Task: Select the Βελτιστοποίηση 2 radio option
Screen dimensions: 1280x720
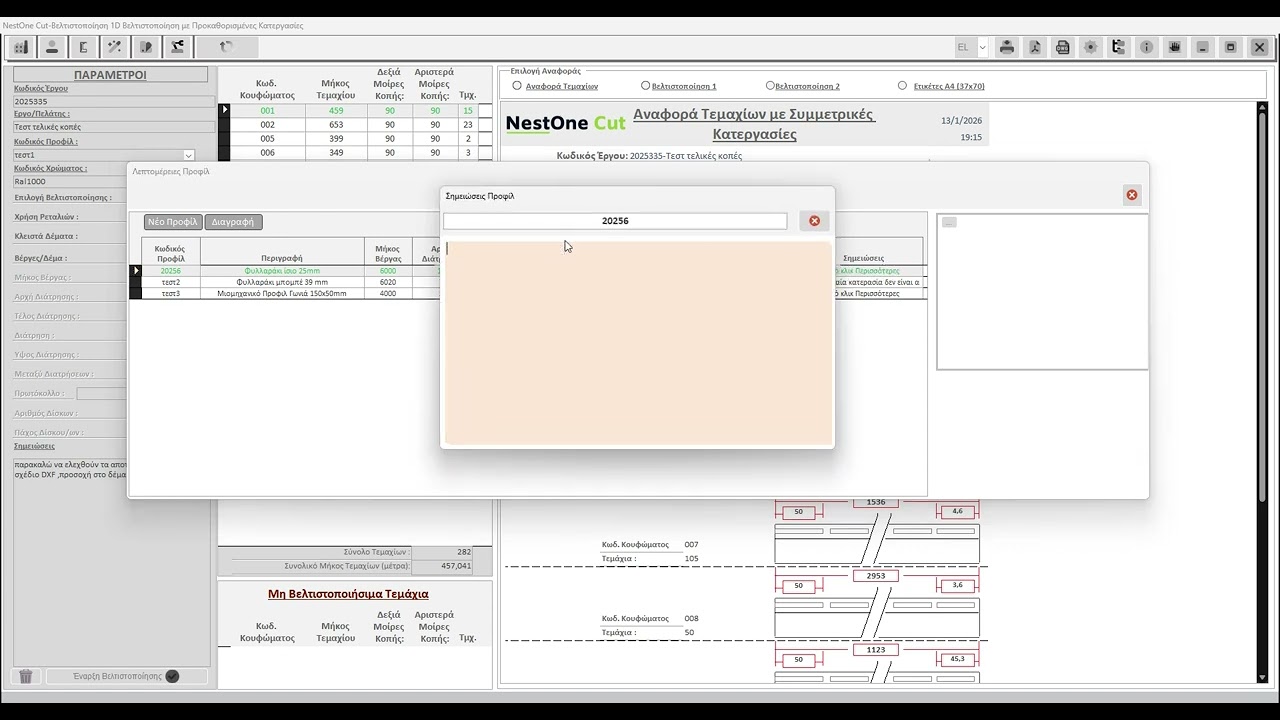Action: (x=770, y=86)
